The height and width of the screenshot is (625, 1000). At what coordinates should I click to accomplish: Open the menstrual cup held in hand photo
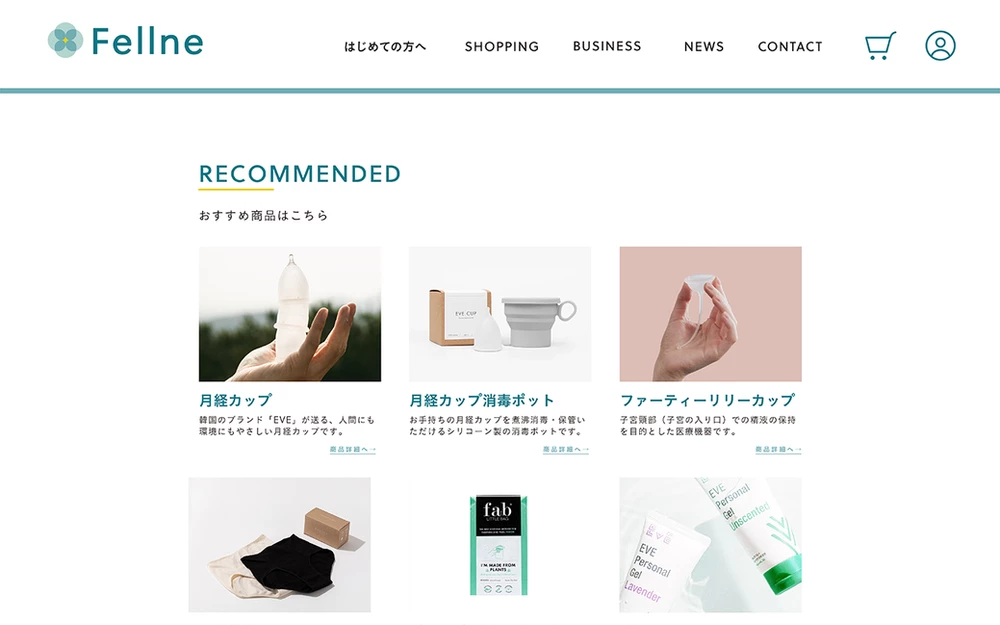click(x=290, y=314)
